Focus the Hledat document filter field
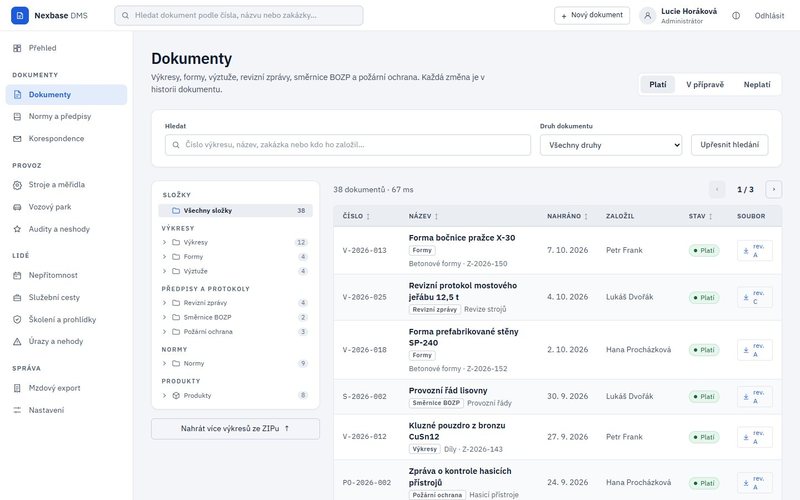The width and height of the screenshot is (800, 500). coord(347,145)
